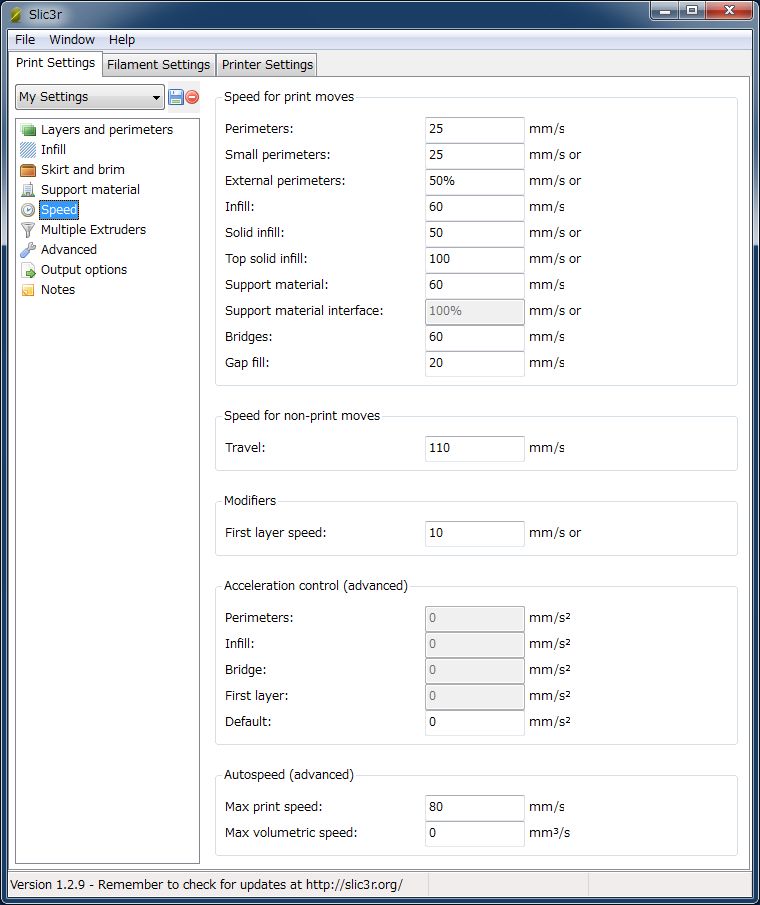Click the Support material speed field

pyautogui.click(x=474, y=285)
